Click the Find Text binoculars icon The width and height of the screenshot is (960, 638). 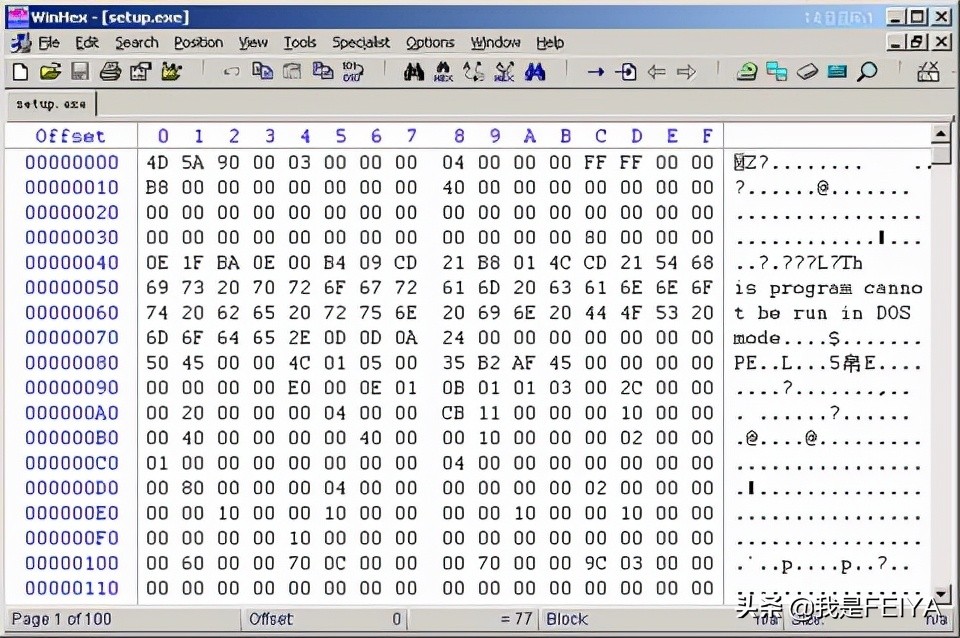[x=413, y=72]
